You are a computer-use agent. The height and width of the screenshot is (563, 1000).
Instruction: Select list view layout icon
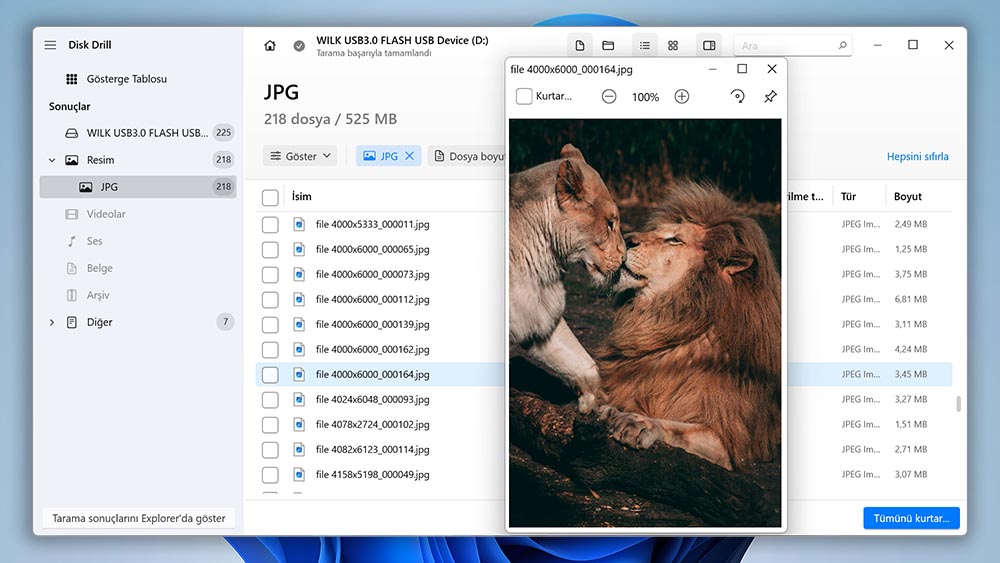pos(645,45)
